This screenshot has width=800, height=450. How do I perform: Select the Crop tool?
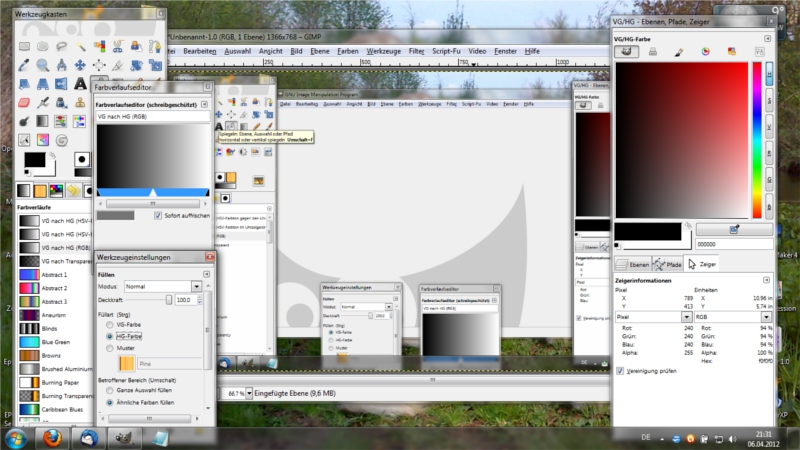[x=118, y=65]
